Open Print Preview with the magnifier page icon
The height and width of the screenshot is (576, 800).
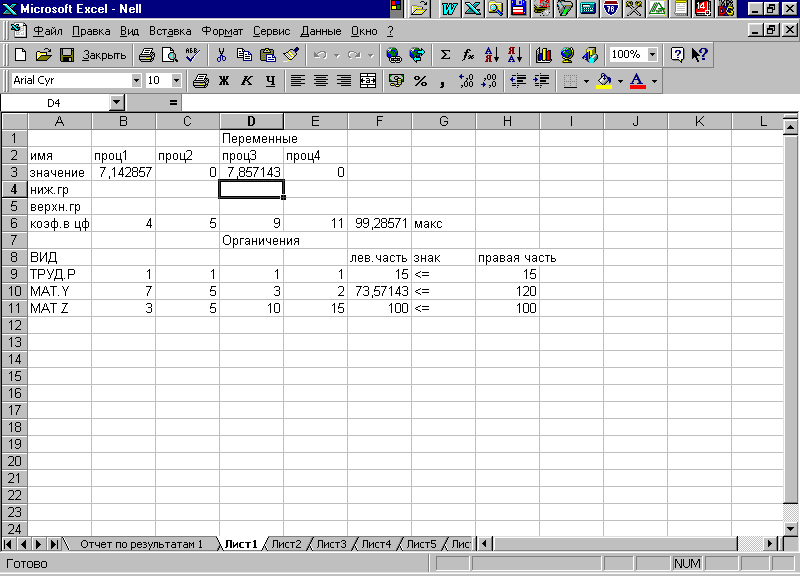point(169,55)
